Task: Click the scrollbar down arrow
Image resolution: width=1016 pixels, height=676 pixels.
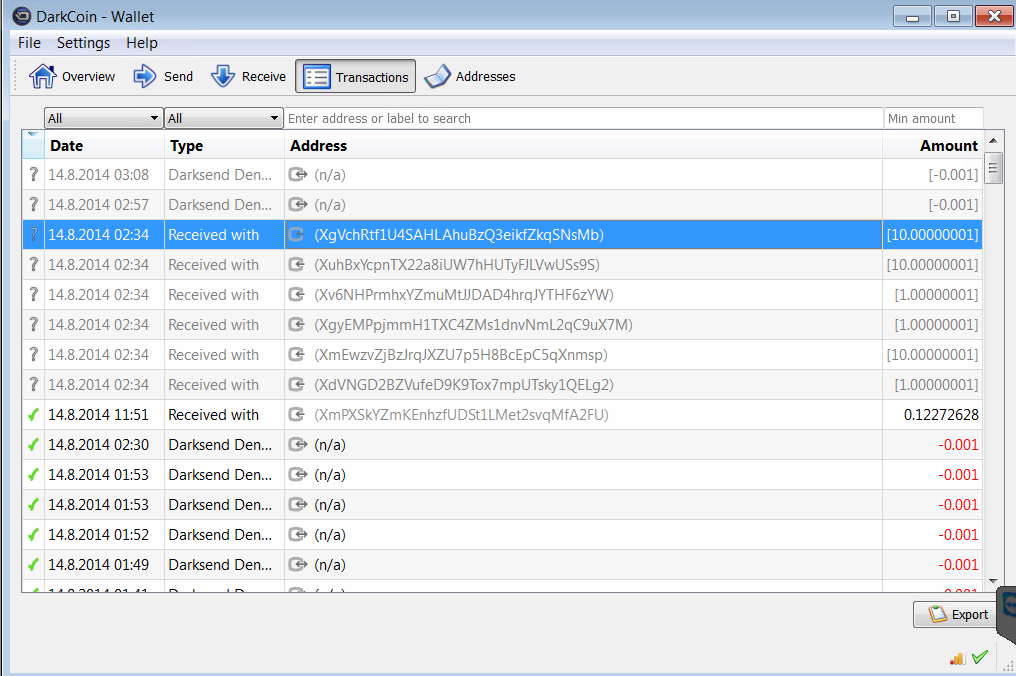Action: coord(993,581)
